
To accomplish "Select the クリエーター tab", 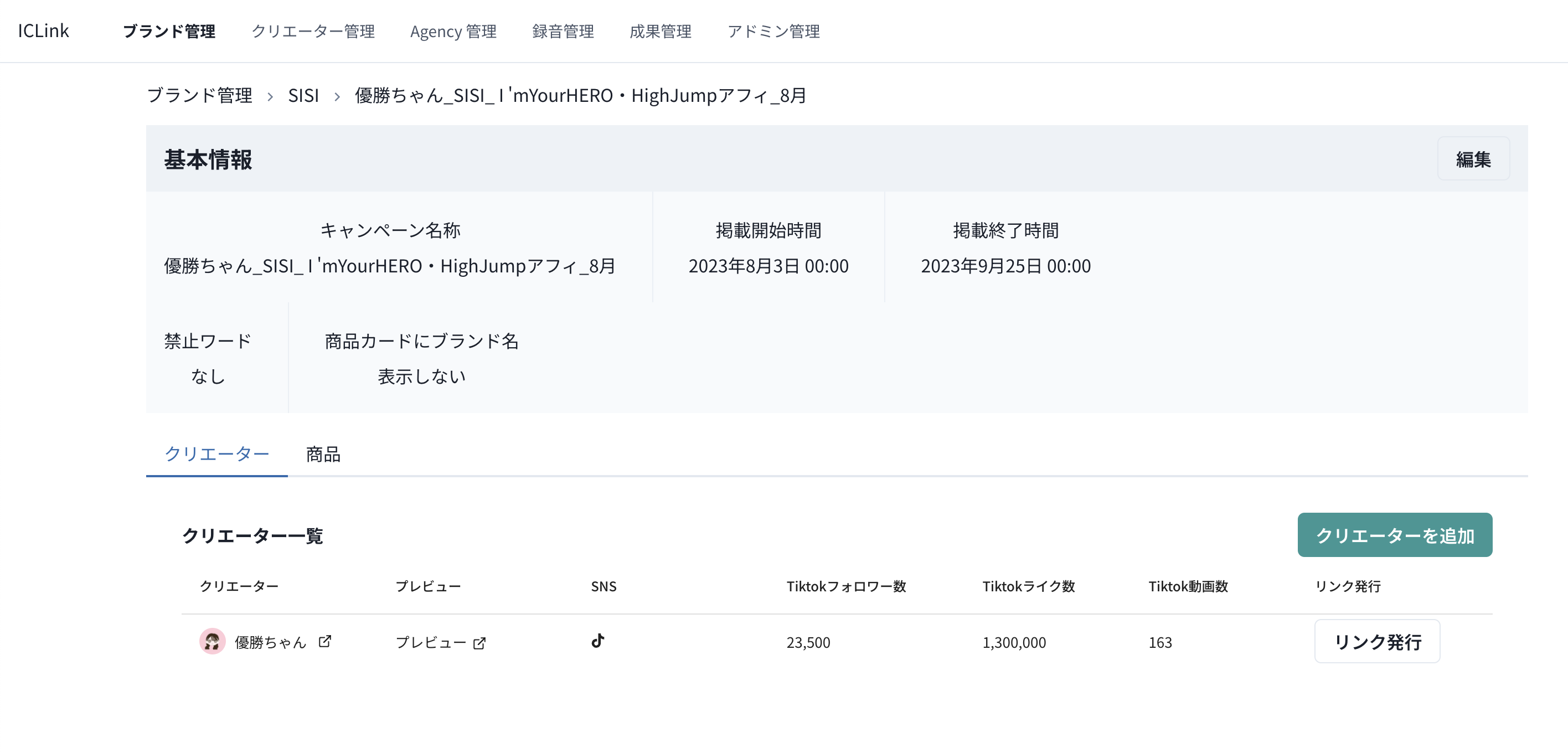I will coord(216,453).
